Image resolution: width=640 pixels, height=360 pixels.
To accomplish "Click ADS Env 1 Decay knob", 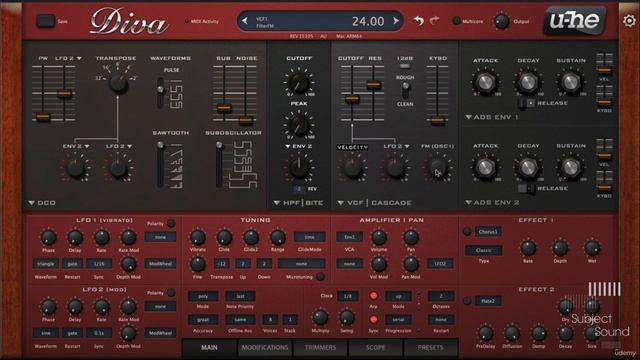I will 528,82.
